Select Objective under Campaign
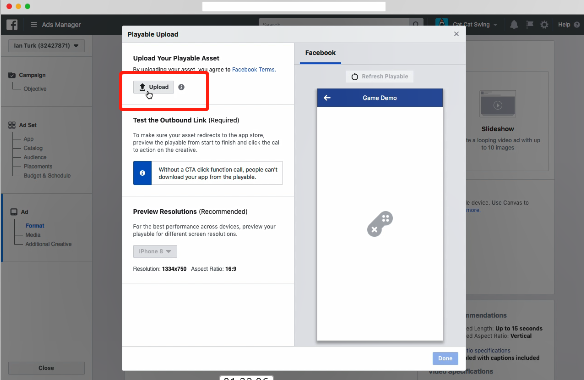The width and height of the screenshot is (584, 380). (35, 89)
